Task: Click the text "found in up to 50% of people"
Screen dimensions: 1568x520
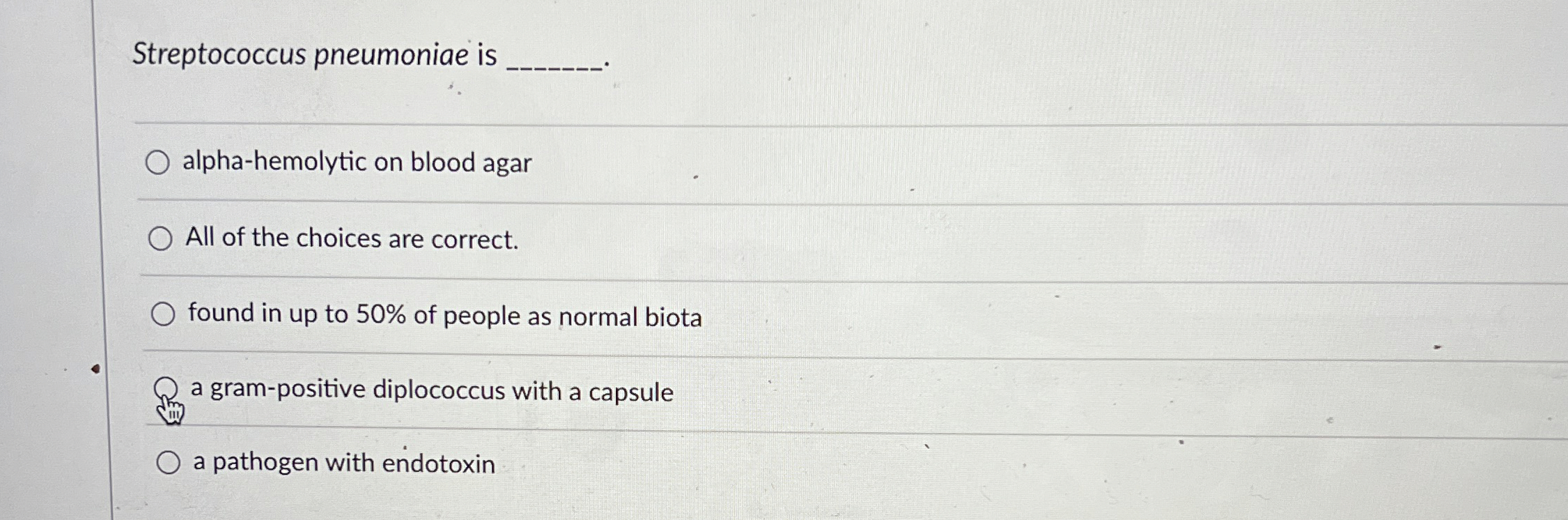Action: pyautogui.click(x=445, y=315)
